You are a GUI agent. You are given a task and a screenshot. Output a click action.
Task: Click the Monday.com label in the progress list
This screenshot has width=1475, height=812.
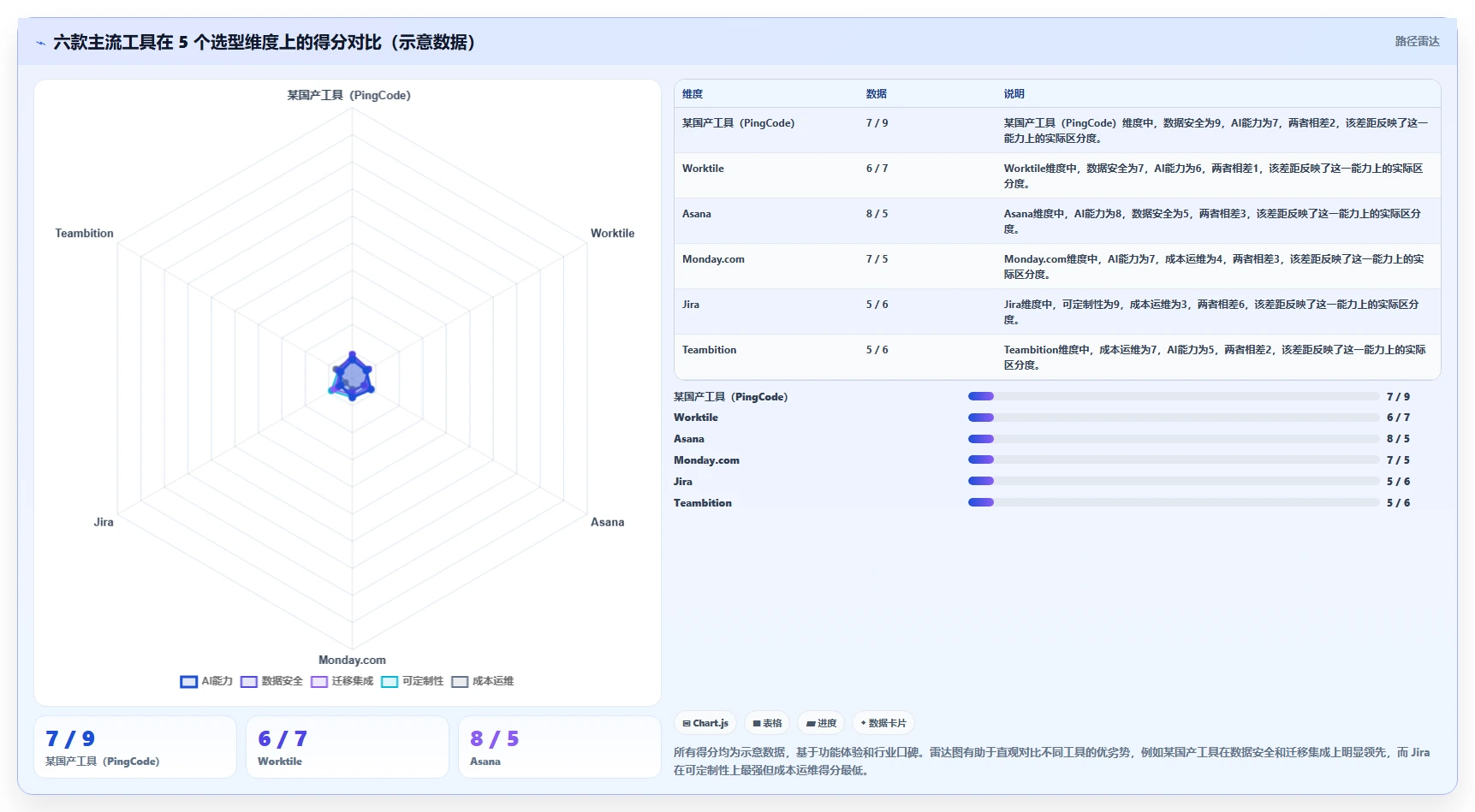706,460
